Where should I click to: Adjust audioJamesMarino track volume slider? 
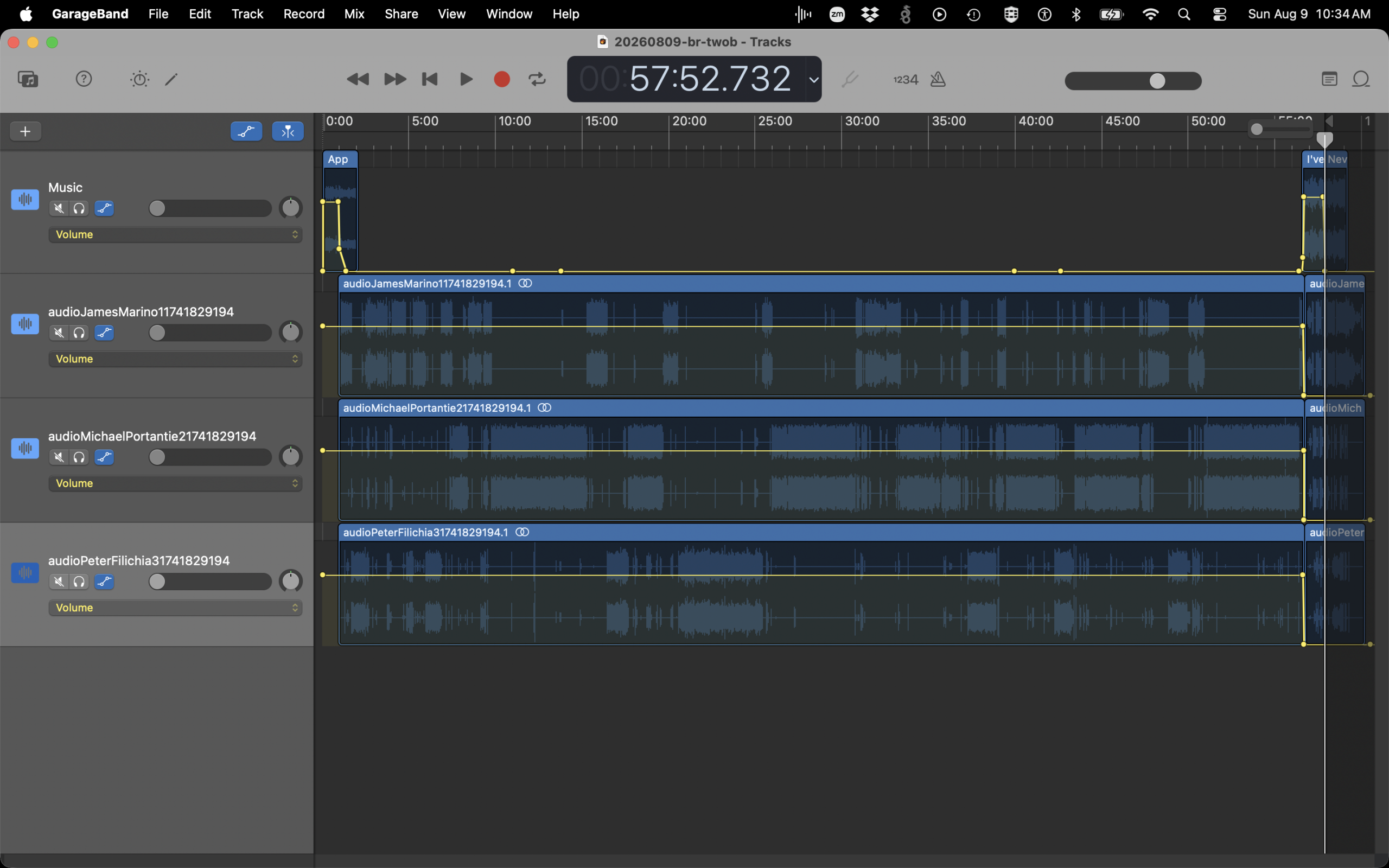(209, 333)
